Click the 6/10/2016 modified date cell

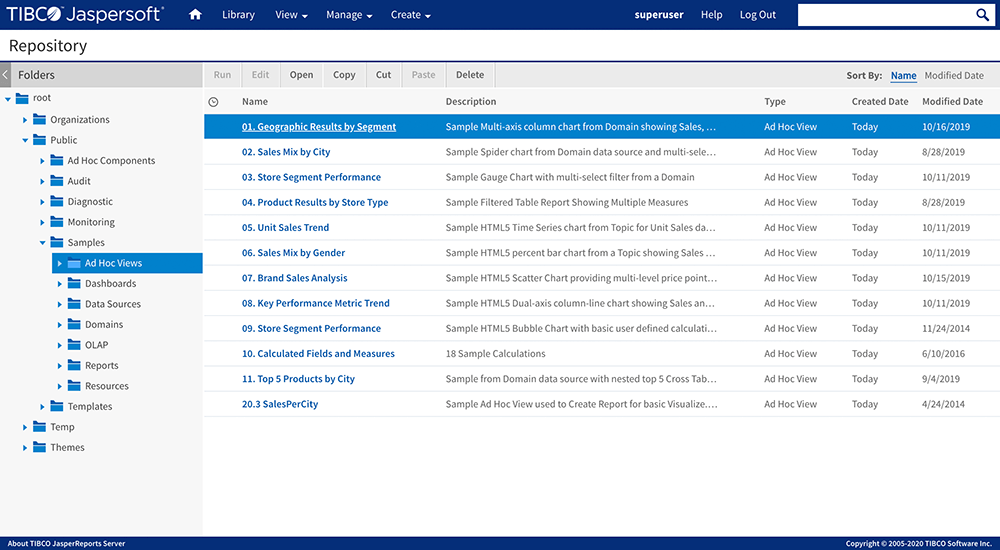coord(943,353)
